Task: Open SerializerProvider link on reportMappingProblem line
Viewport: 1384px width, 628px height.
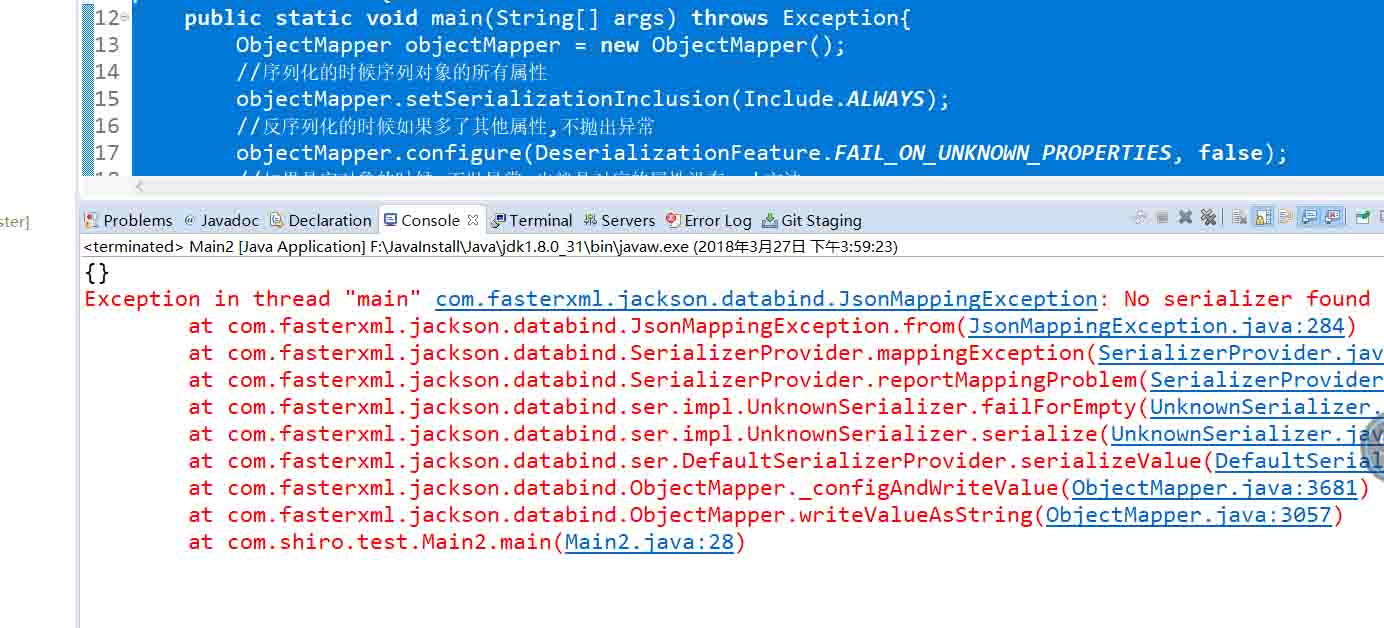Action: tap(1267, 380)
